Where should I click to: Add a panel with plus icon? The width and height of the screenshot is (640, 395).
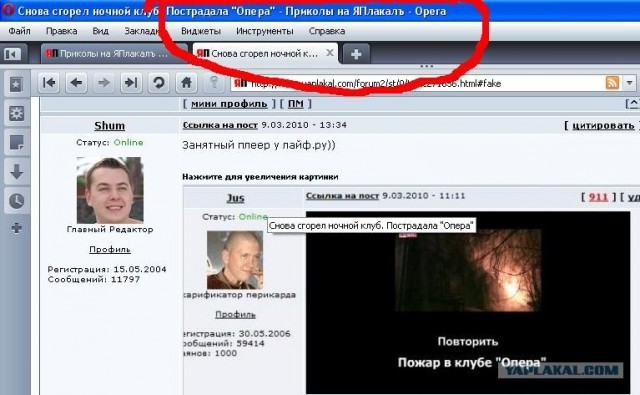[x=16, y=228]
